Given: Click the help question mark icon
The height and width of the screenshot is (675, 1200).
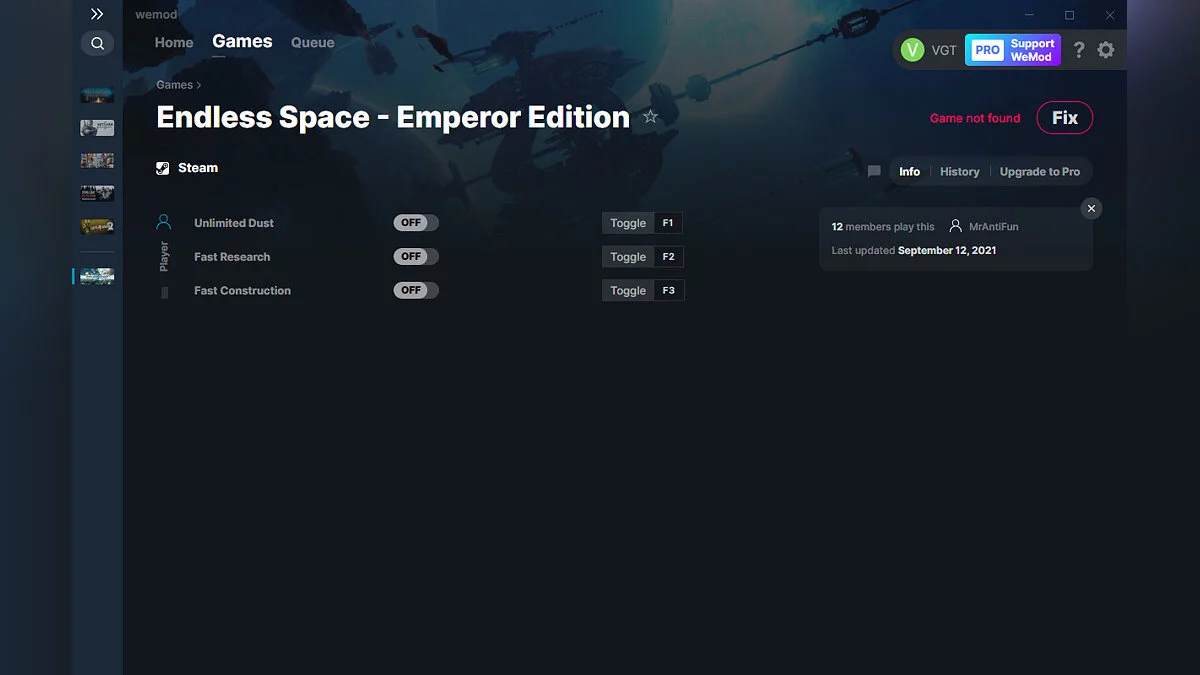Looking at the screenshot, I should 1078,49.
